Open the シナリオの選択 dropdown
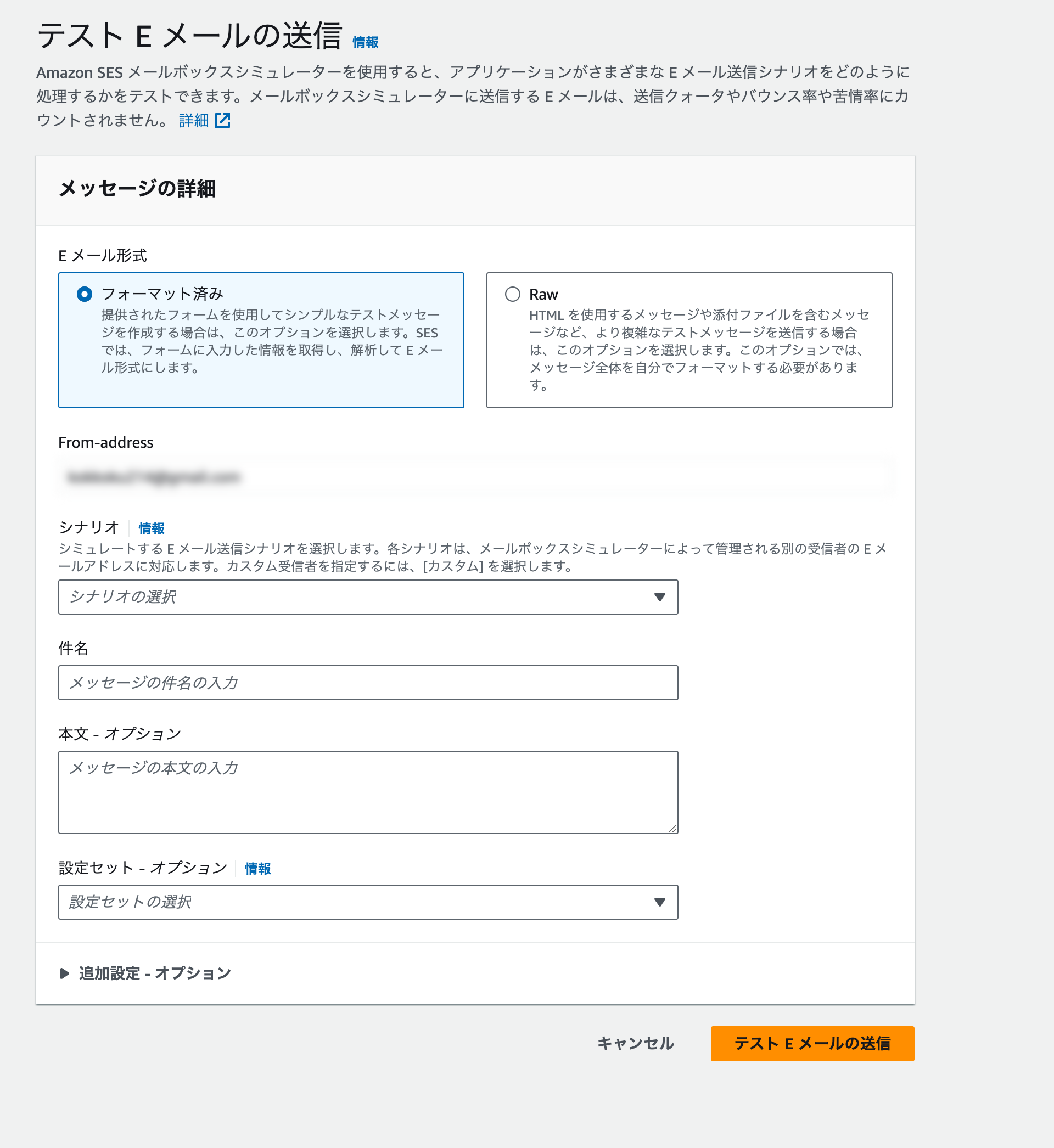 point(368,597)
